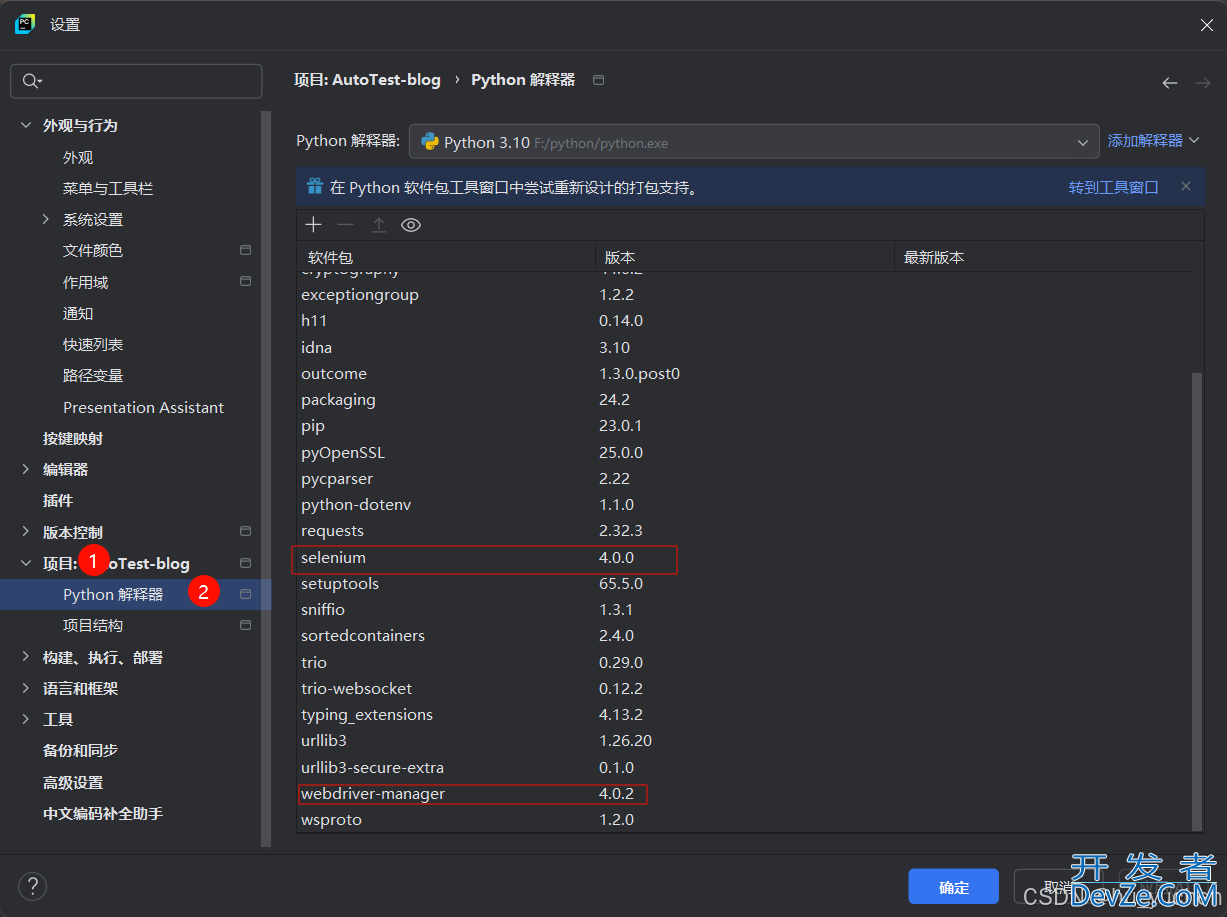This screenshot has height=917, width=1227.
Task: Navigate back with left arrow
Action: tap(1169, 82)
